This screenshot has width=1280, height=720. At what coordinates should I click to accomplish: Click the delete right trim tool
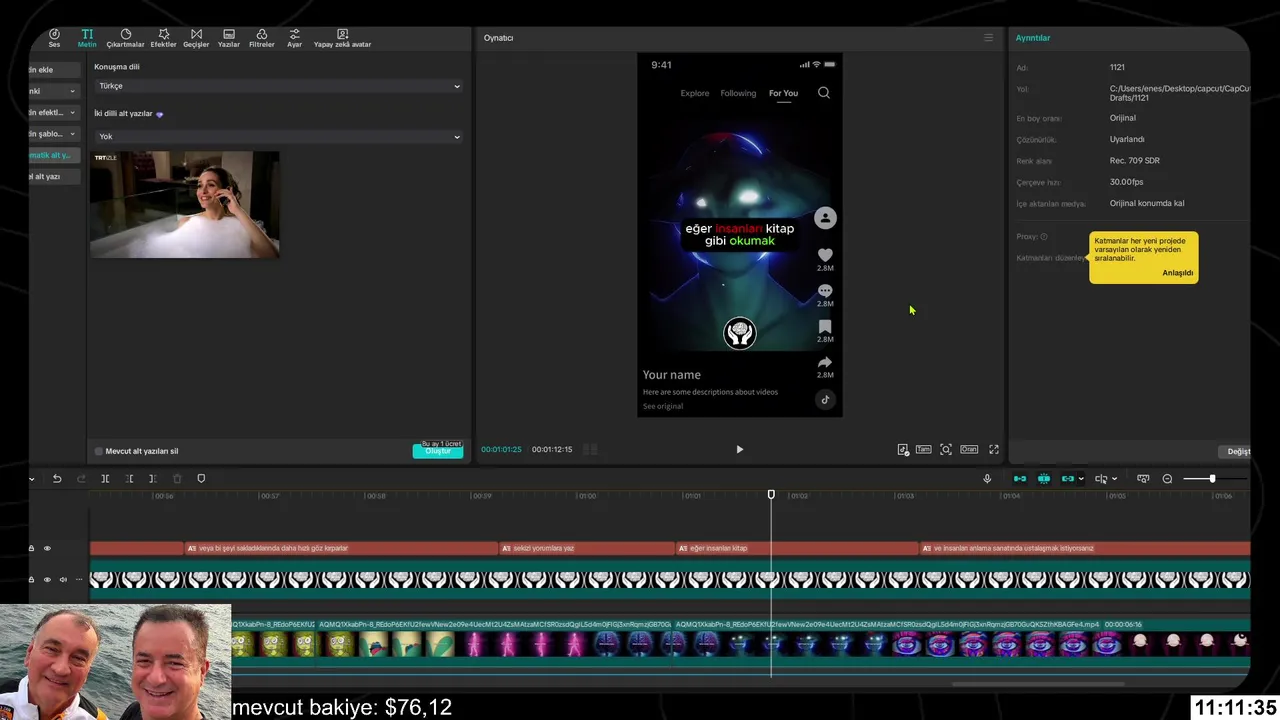[152, 479]
